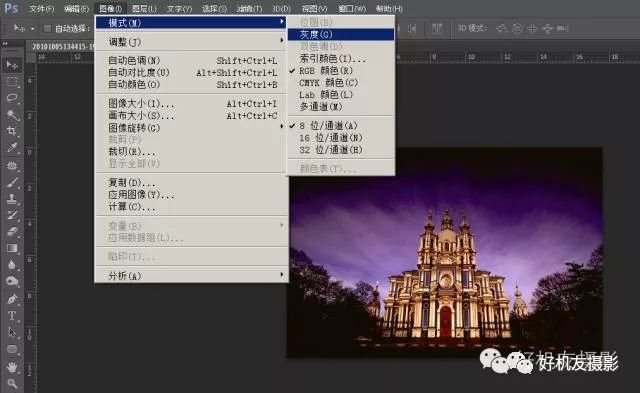Open the 图像(I) menu
Image resolution: width=640 pixels, height=393 pixels.
(x=111, y=9)
